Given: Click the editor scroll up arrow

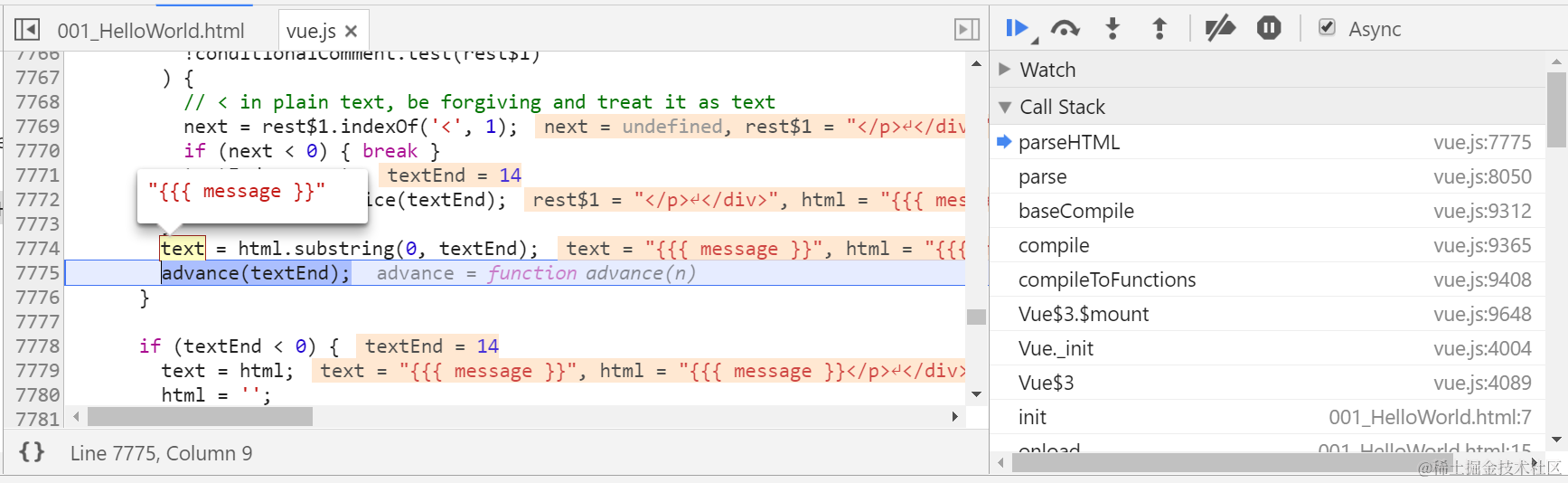Looking at the screenshot, I should pyautogui.click(x=976, y=63).
